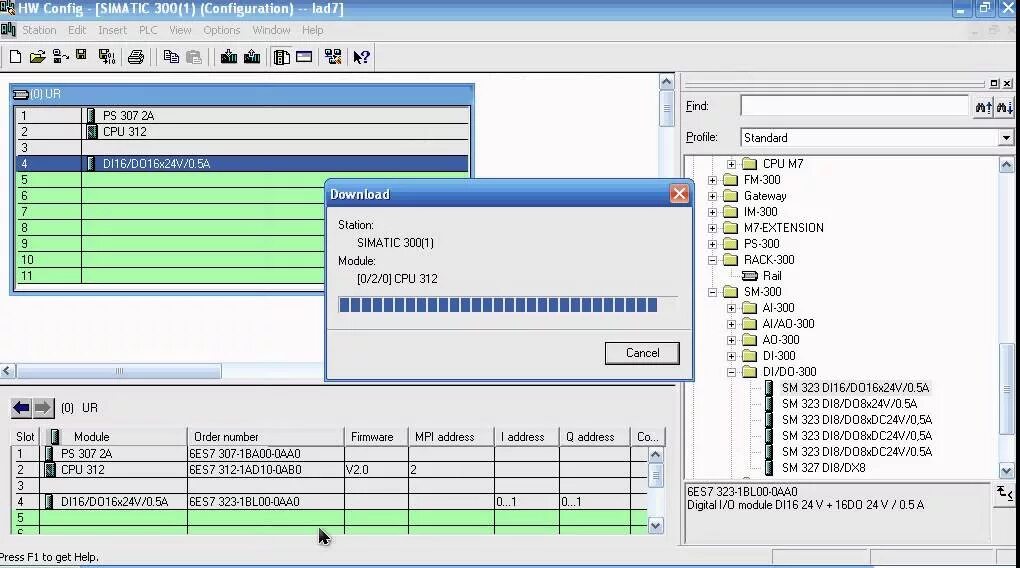Viewport: 1020px width, 568px height.
Task: Expand the Gateway folder
Action: click(712, 196)
